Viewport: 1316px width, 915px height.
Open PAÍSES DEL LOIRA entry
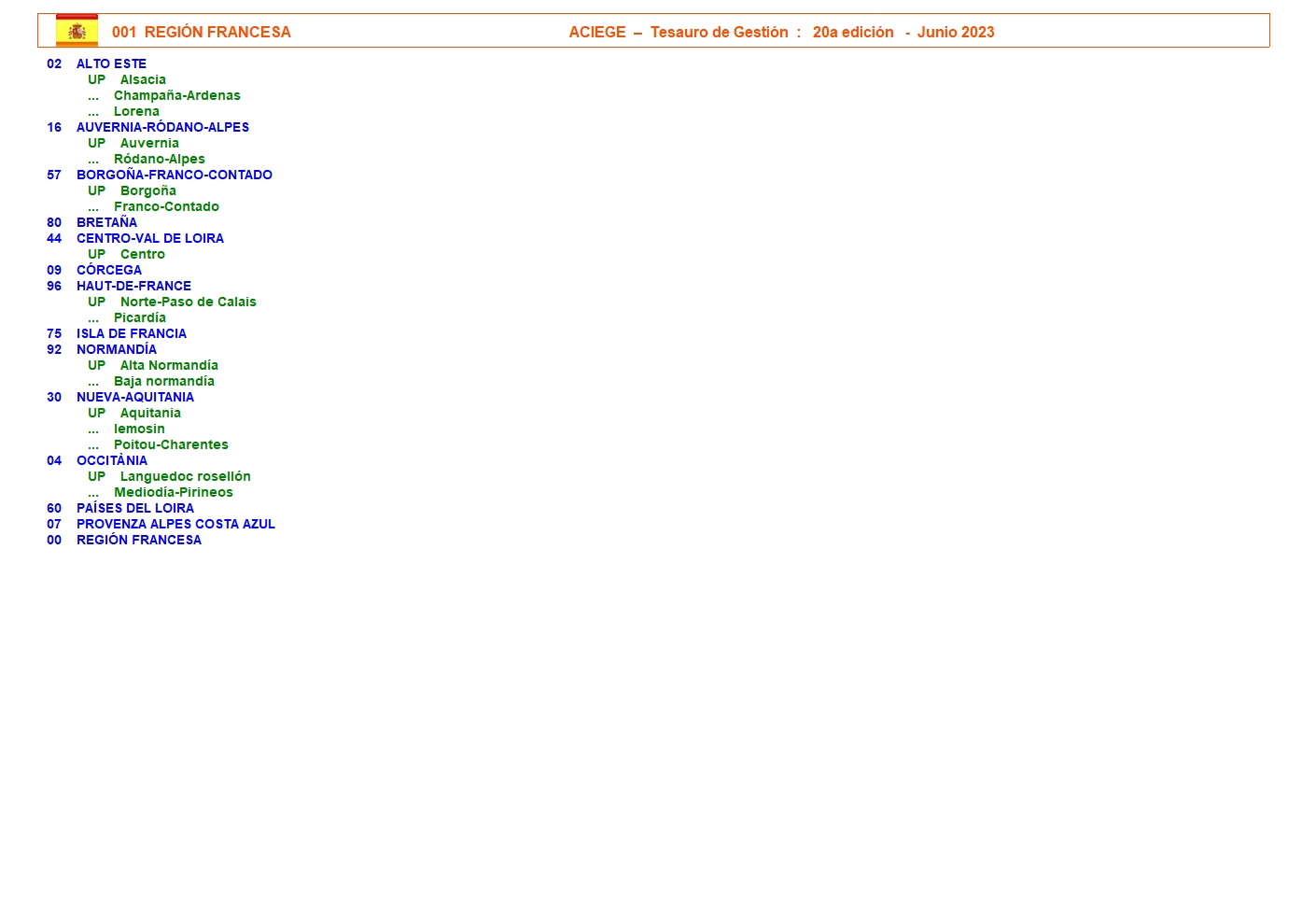tap(134, 508)
